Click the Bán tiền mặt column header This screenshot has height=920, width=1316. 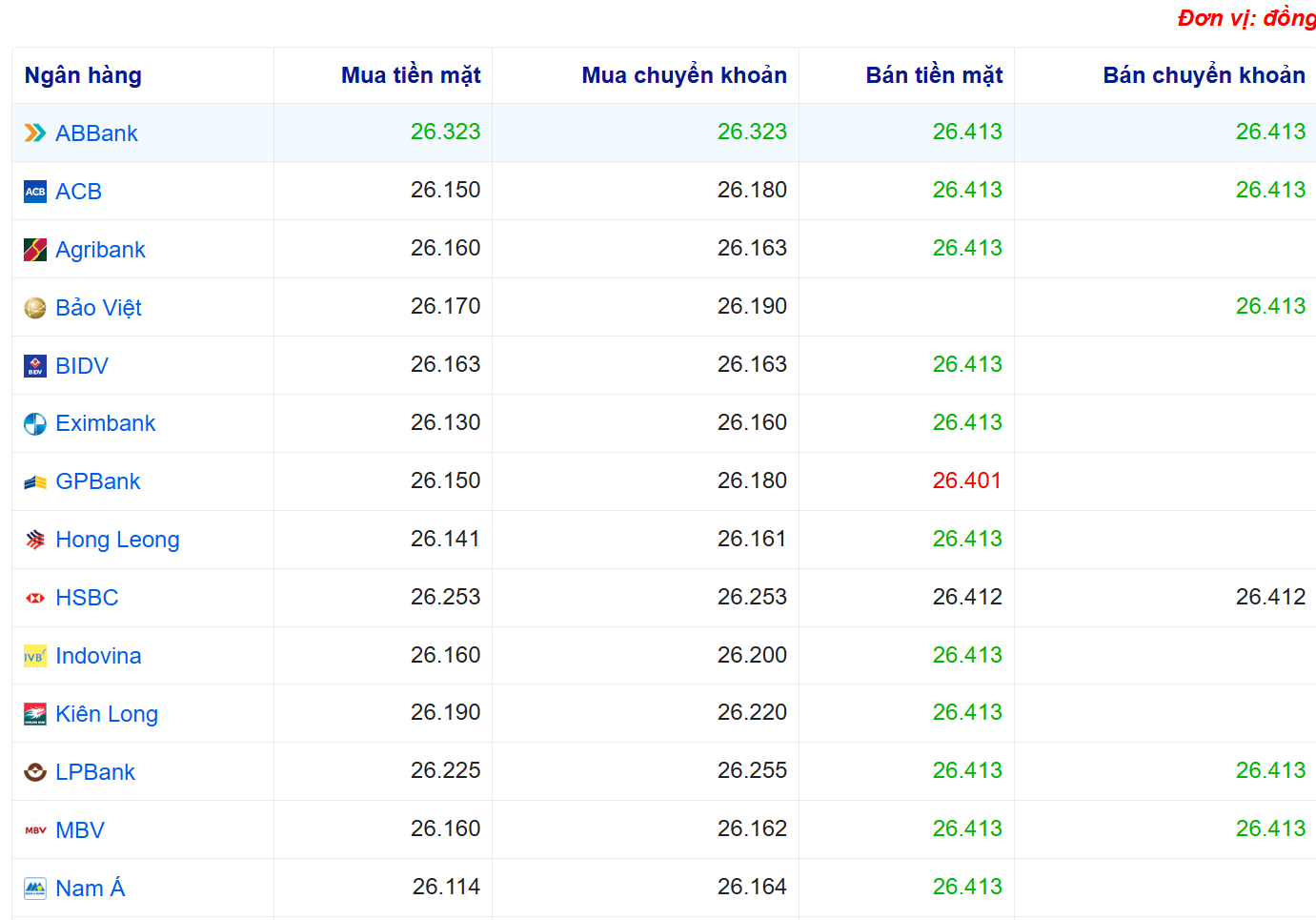tap(933, 75)
